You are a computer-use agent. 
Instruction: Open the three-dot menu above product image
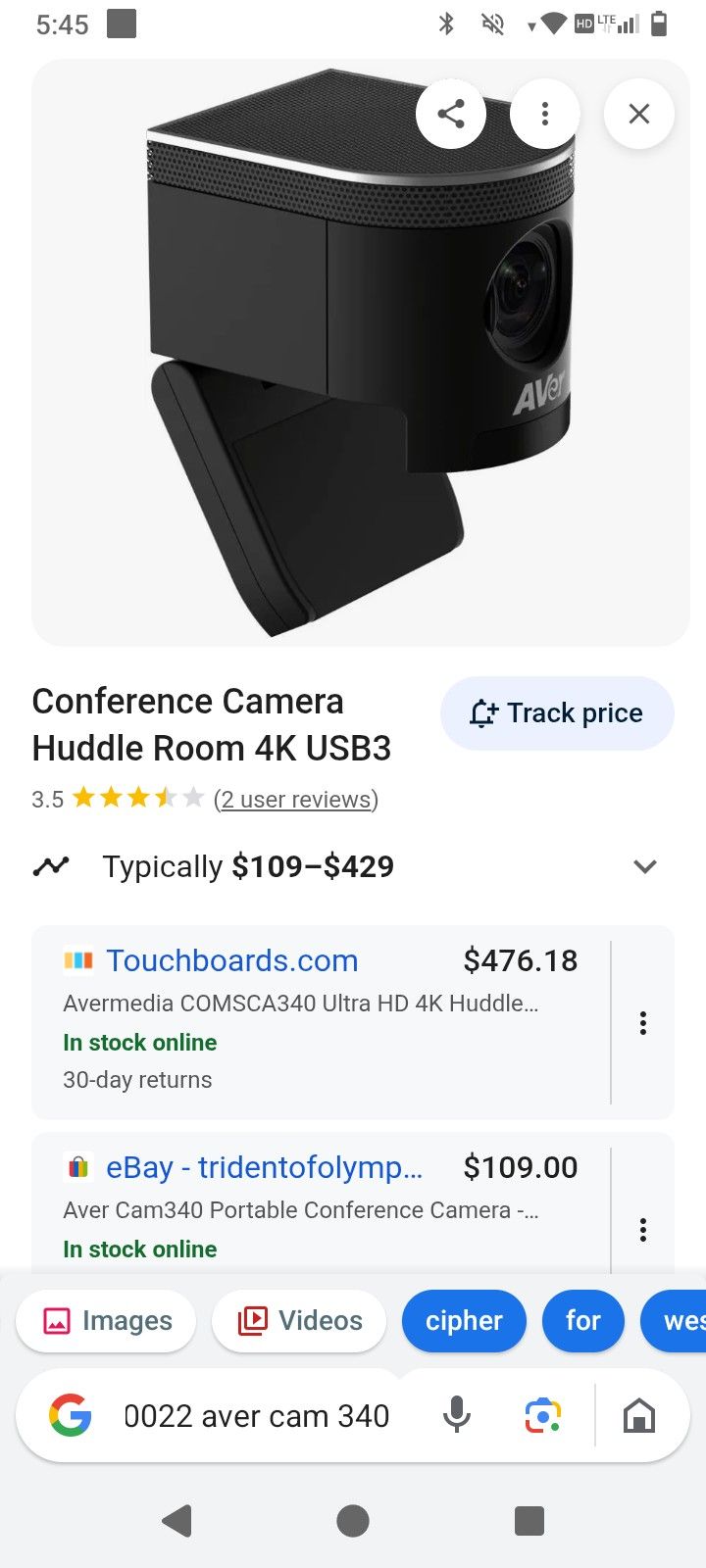click(x=545, y=114)
